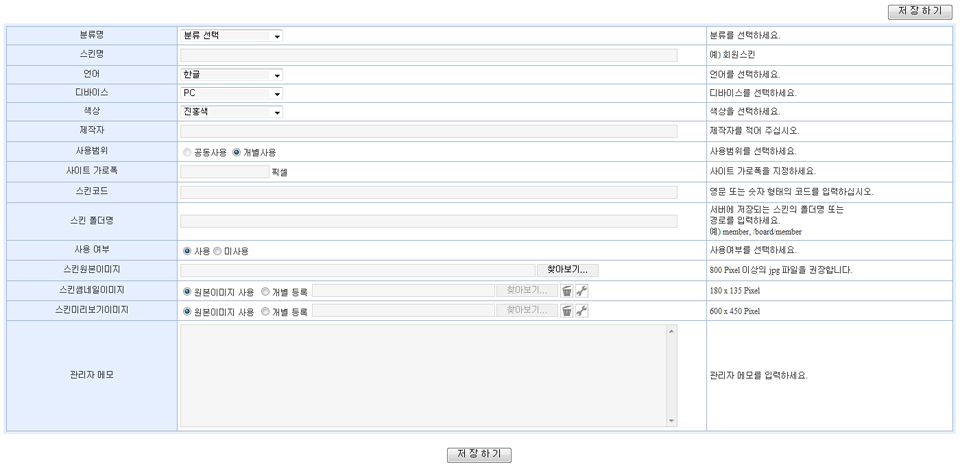This screenshot has width=960, height=467.
Task: Click wrench icon in 스킨미리보기이미지 row
Action: [x=582, y=311]
